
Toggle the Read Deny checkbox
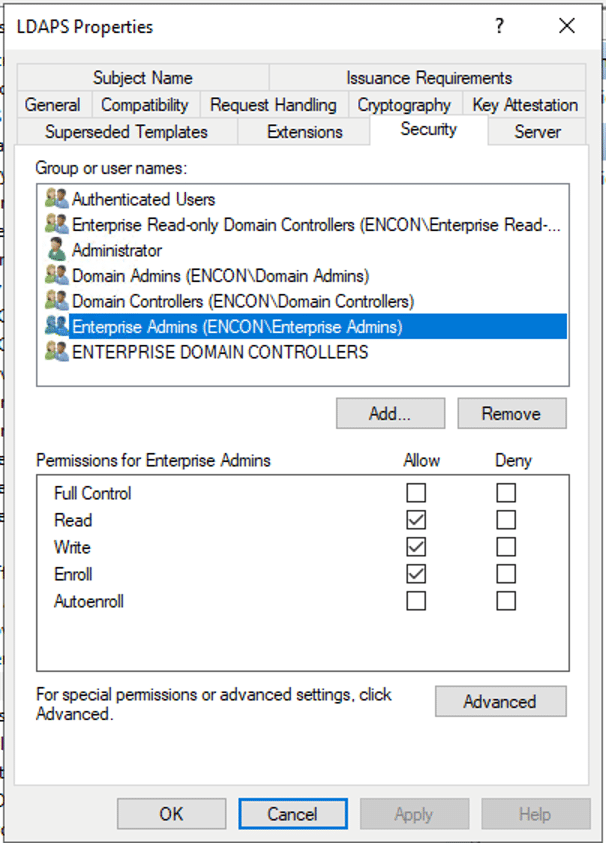point(506,520)
